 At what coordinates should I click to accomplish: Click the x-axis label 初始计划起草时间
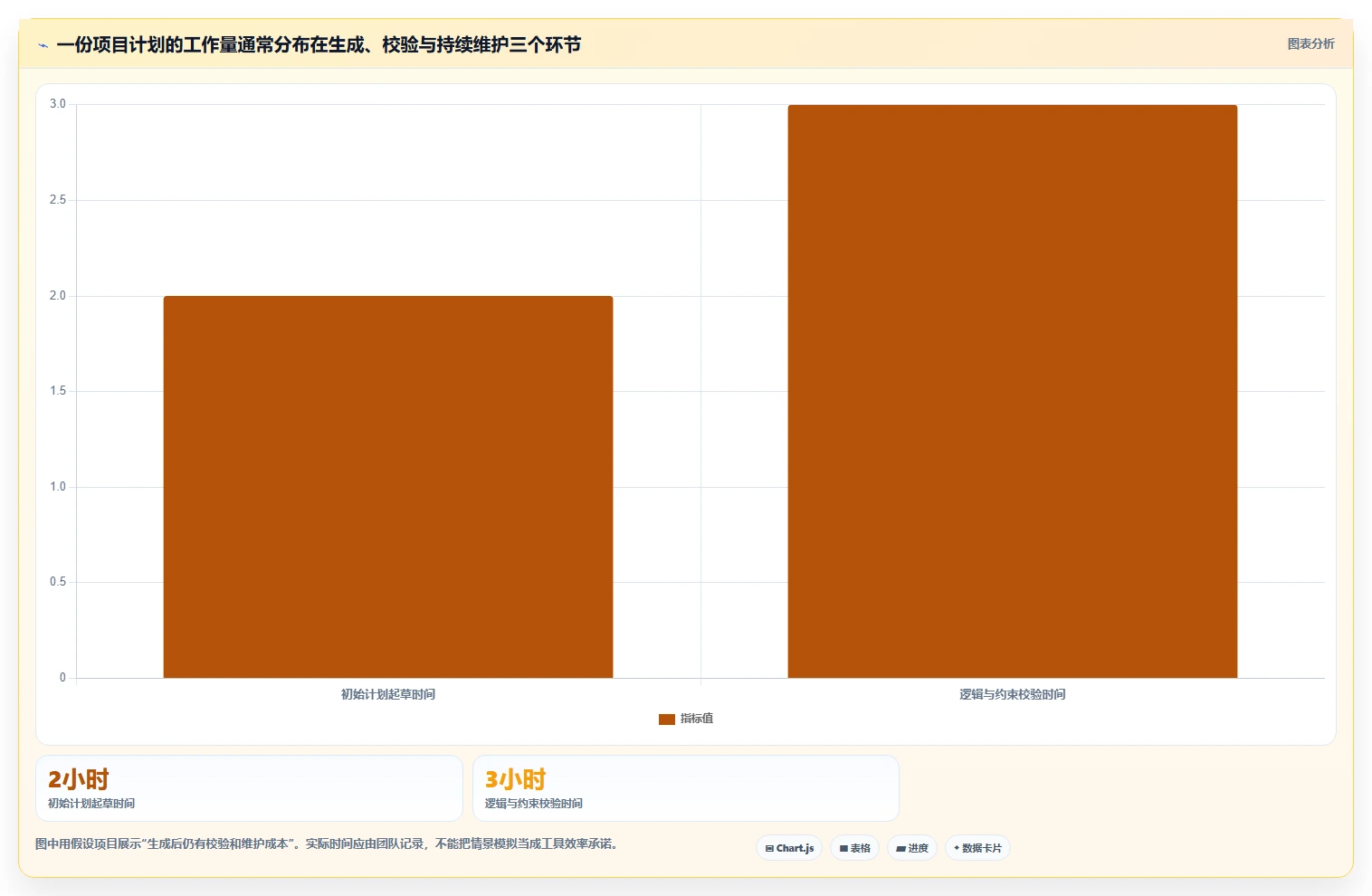pyautogui.click(x=388, y=694)
